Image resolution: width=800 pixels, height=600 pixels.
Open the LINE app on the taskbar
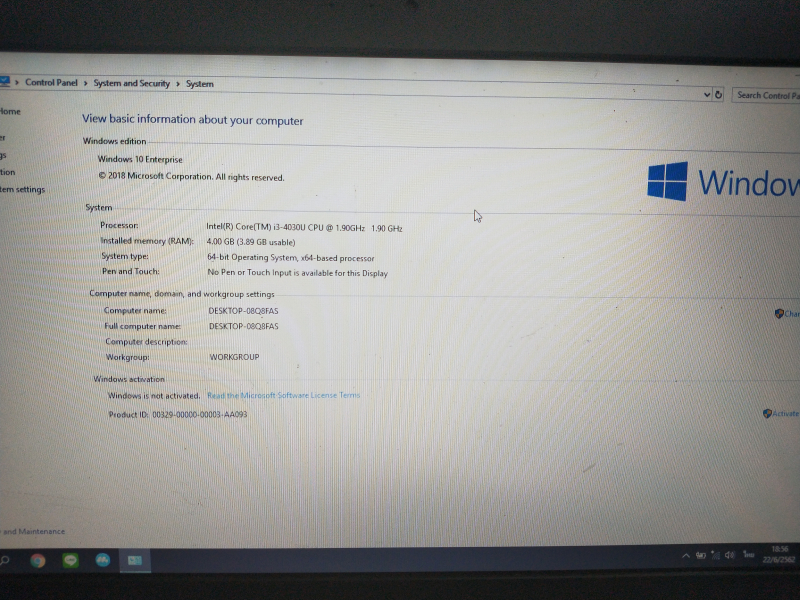pos(70,560)
